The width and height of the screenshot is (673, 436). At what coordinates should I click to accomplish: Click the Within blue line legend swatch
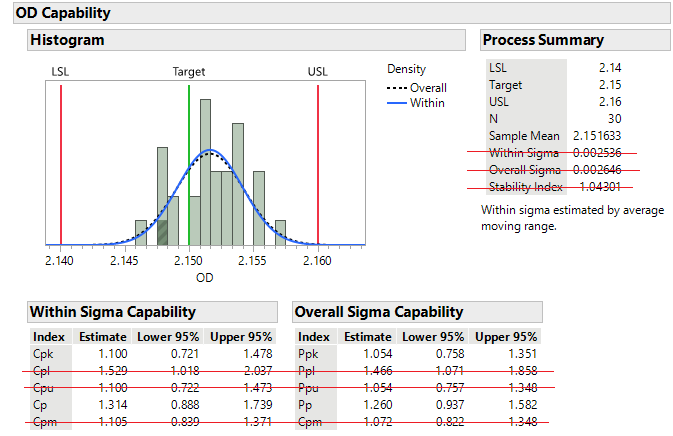coord(397,102)
